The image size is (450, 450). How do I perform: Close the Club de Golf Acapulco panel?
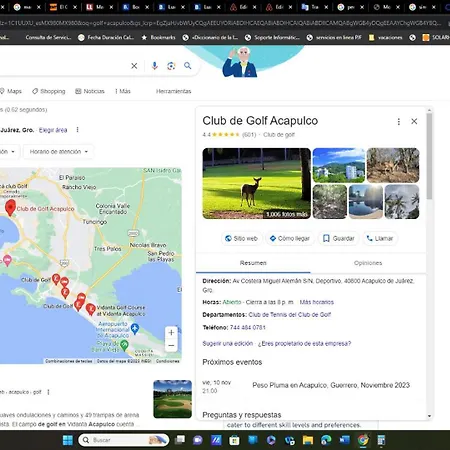click(x=414, y=121)
